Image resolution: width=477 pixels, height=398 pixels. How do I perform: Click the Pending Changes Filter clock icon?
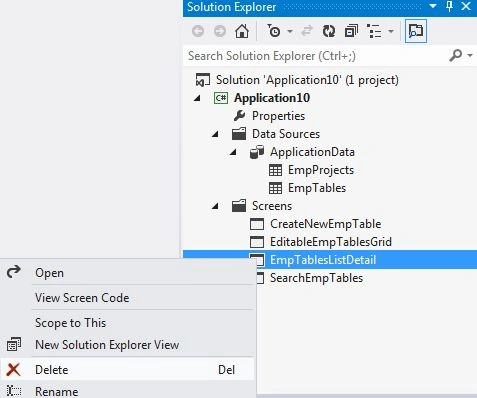pyautogui.click(x=273, y=31)
